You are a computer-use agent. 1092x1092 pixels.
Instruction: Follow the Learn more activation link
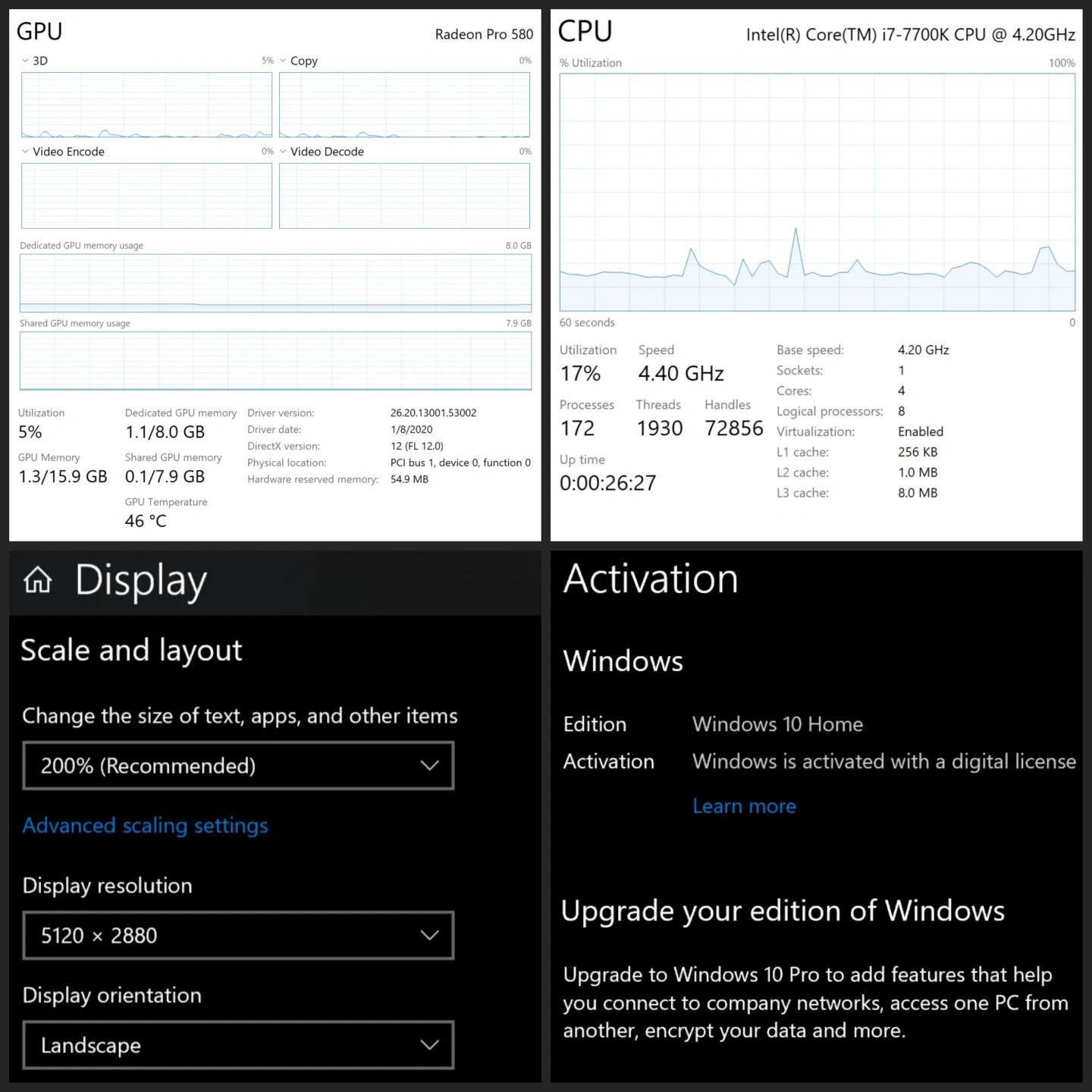coord(744,806)
